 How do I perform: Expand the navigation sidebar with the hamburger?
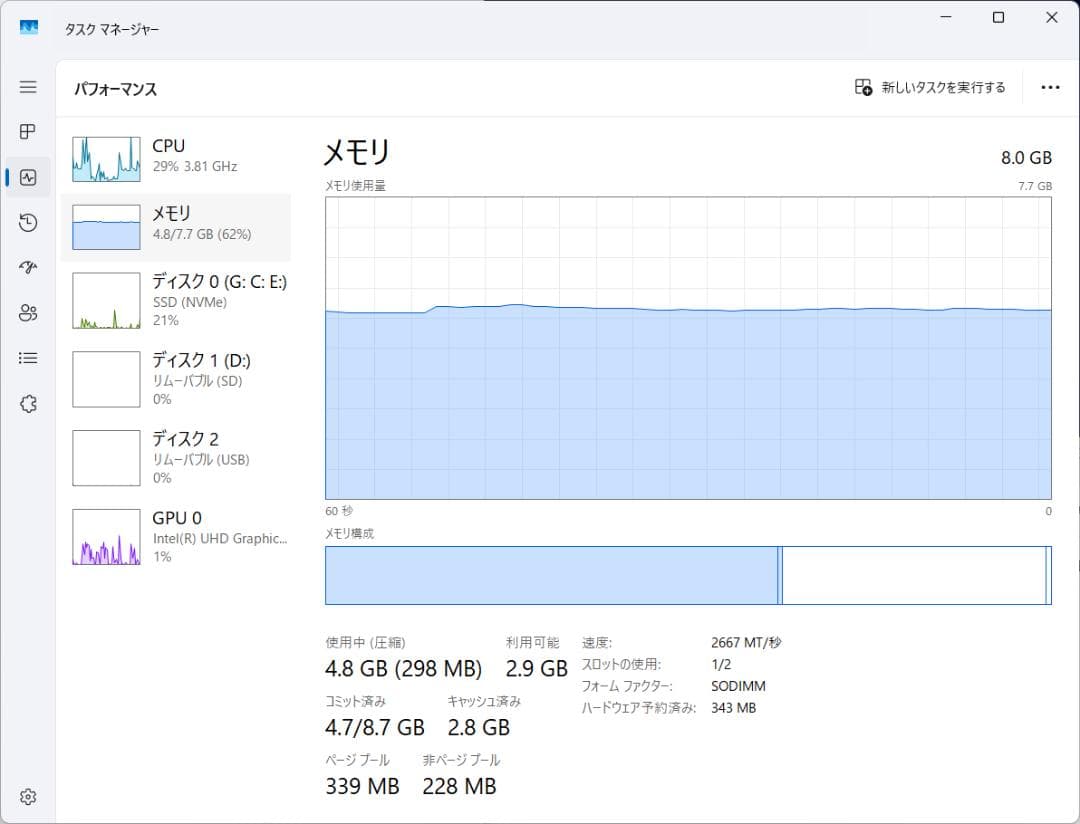pos(27,87)
